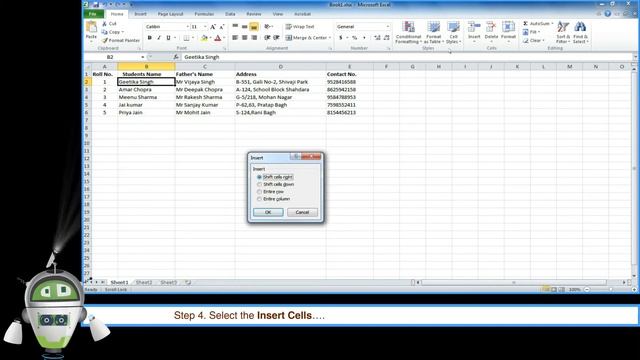Expand the Clear dropdown in Editing
The width and height of the screenshot is (640, 360).
(544, 41)
